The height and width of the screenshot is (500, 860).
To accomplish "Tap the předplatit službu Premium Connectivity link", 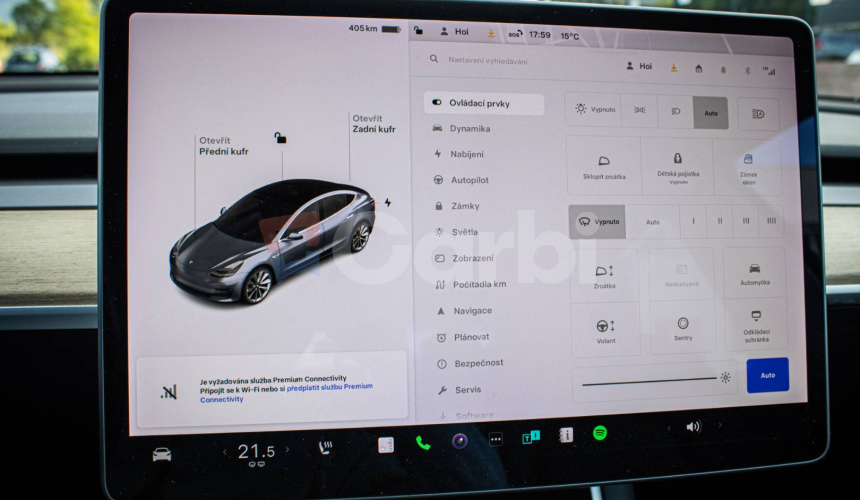I will click(x=329, y=386).
